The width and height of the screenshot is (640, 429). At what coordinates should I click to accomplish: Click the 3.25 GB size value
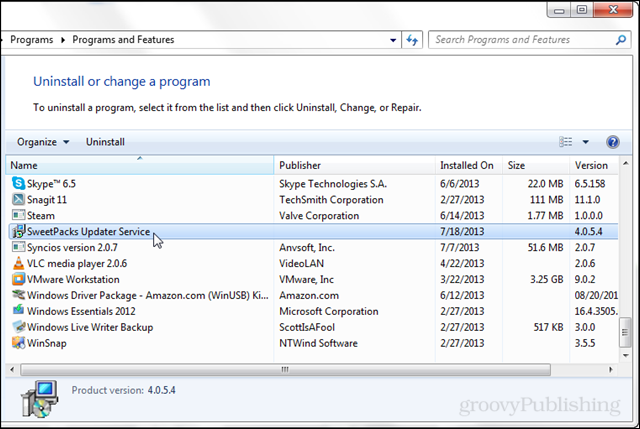pyautogui.click(x=547, y=279)
